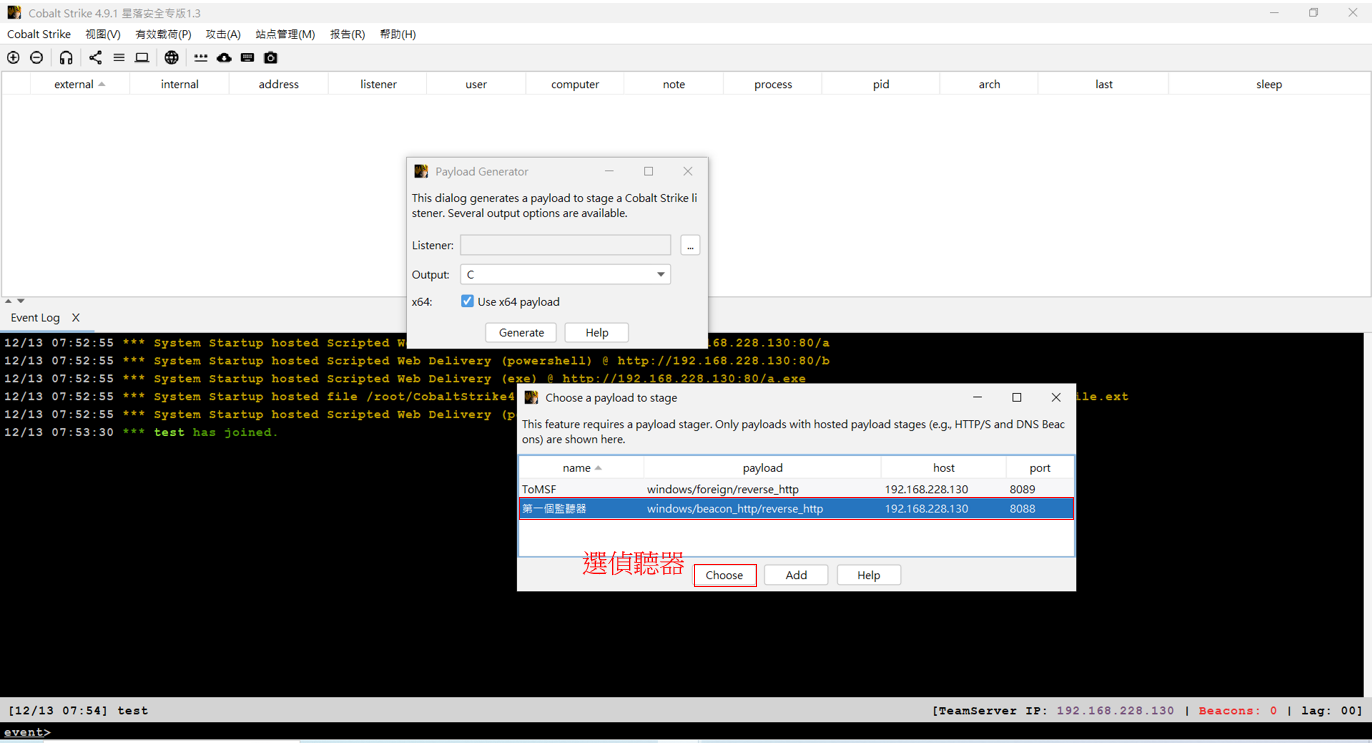Sort sessions by computer column
The height and width of the screenshot is (745, 1372).
[575, 84]
